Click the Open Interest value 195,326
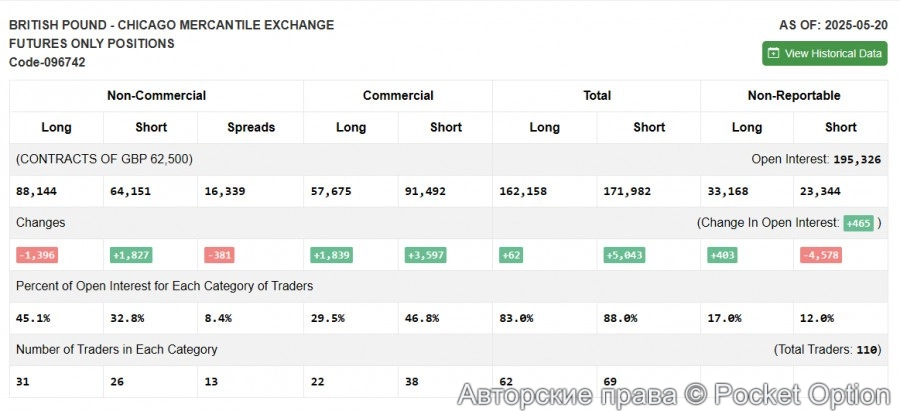This screenshot has width=900, height=411. tap(856, 160)
